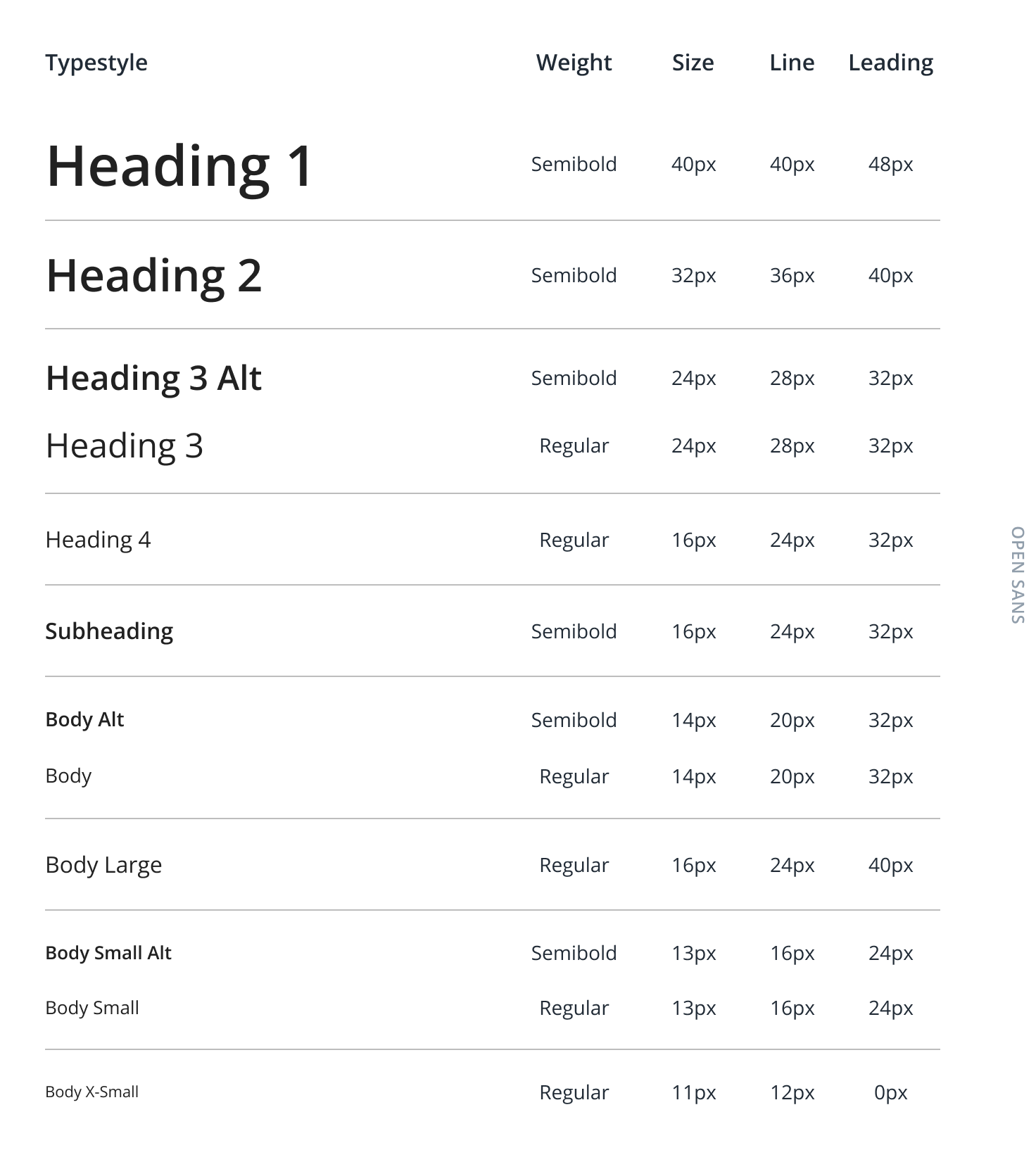Click the Heading 4 typestyle label
The height and width of the screenshot is (1150, 1036).
coord(98,540)
